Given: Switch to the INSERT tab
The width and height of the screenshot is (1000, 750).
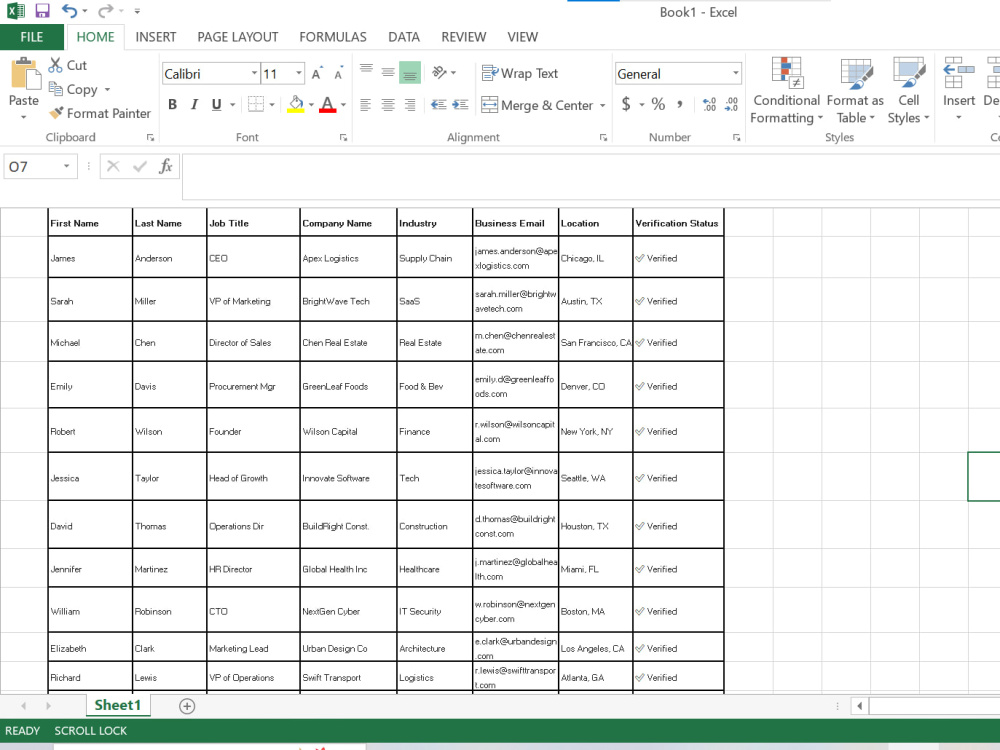Looking at the screenshot, I should (156, 37).
